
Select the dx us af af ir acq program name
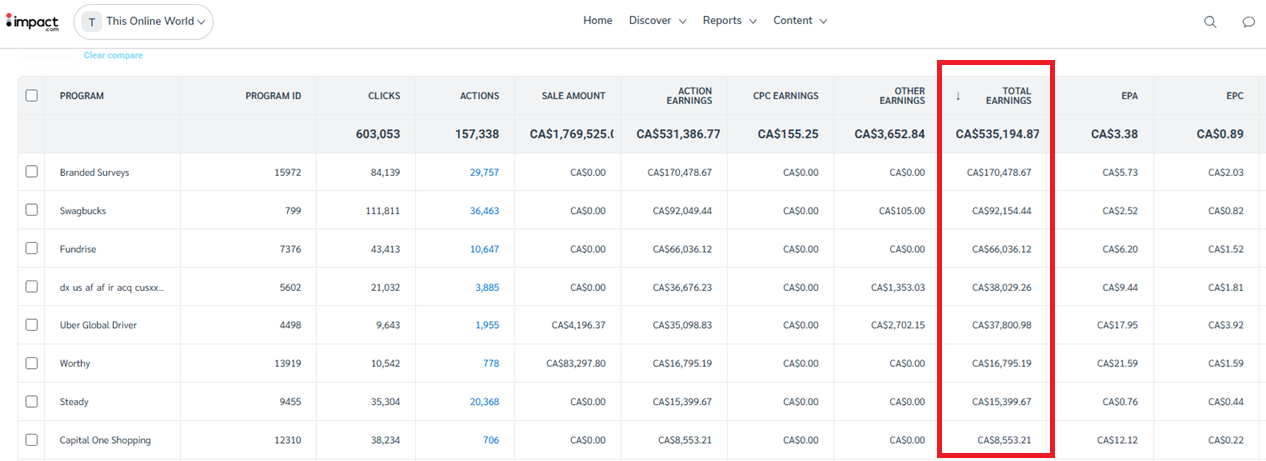(x=112, y=287)
